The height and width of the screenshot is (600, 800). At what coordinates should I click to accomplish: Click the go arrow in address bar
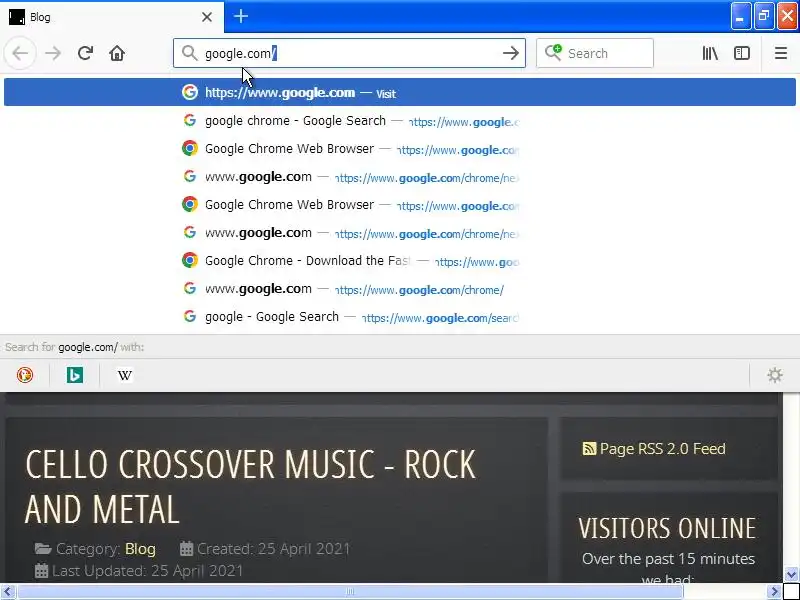pyautogui.click(x=511, y=53)
